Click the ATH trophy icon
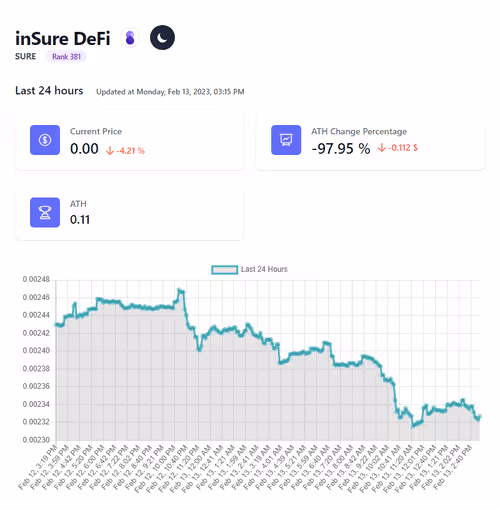 click(45, 212)
